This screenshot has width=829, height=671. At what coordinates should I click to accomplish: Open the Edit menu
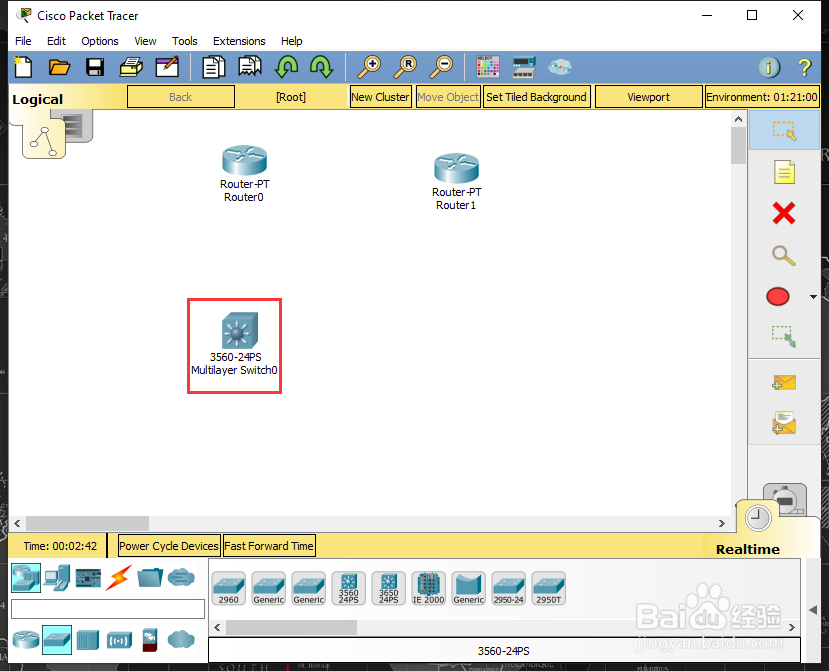click(x=56, y=41)
